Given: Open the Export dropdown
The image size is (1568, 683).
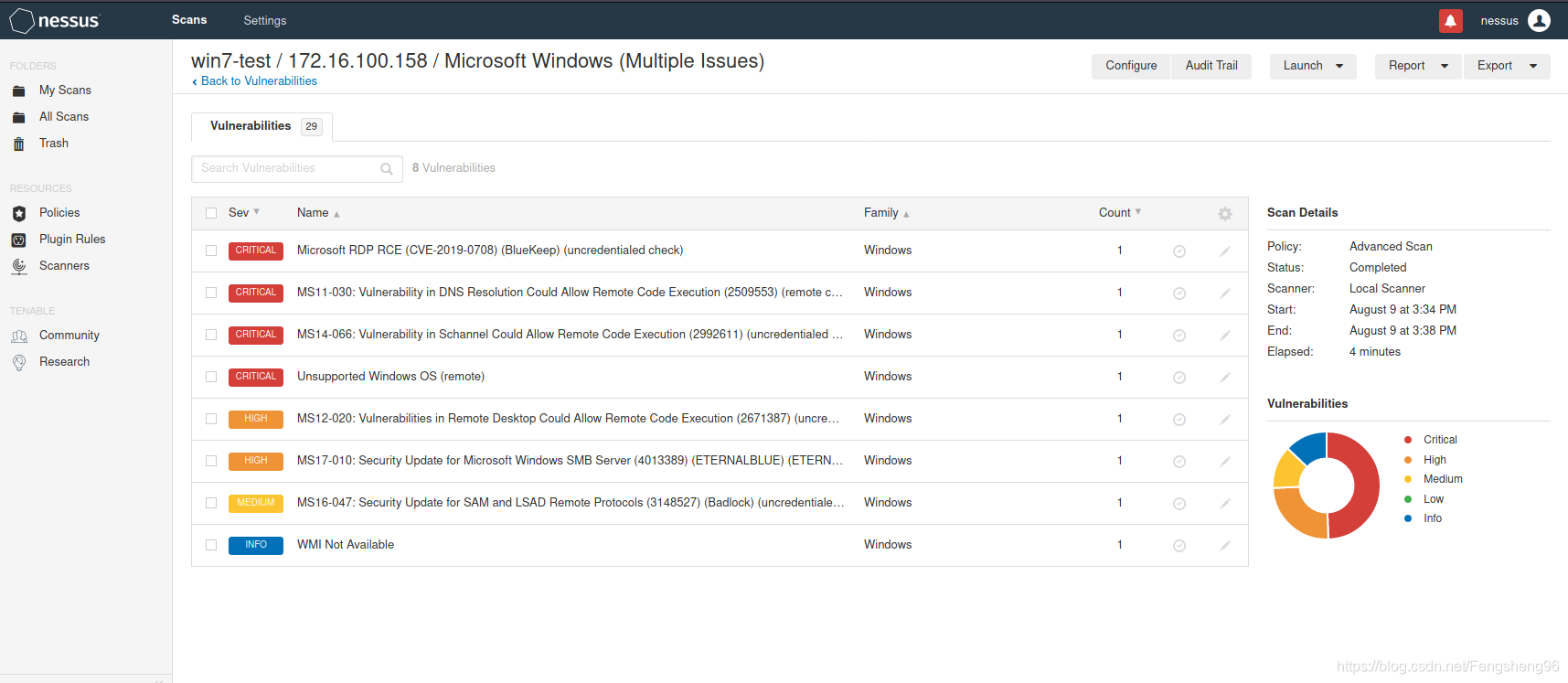Looking at the screenshot, I should (1507, 66).
